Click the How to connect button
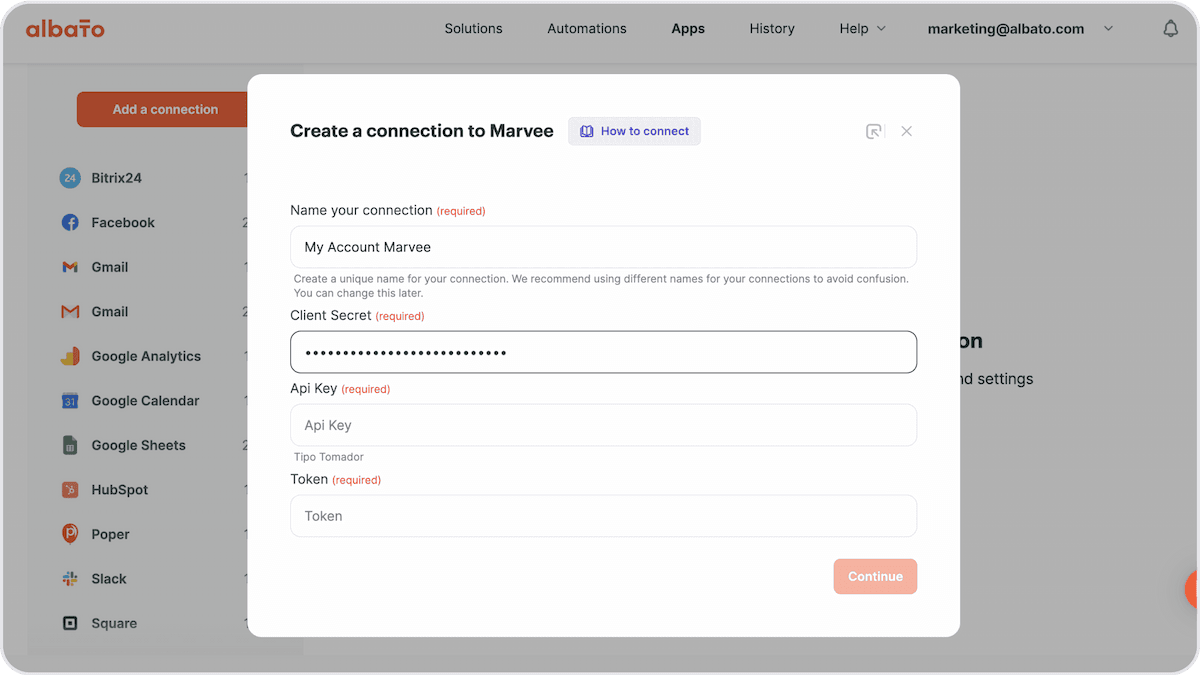The height and width of the screenshot is (675, 1200). [x=634, y=131]
